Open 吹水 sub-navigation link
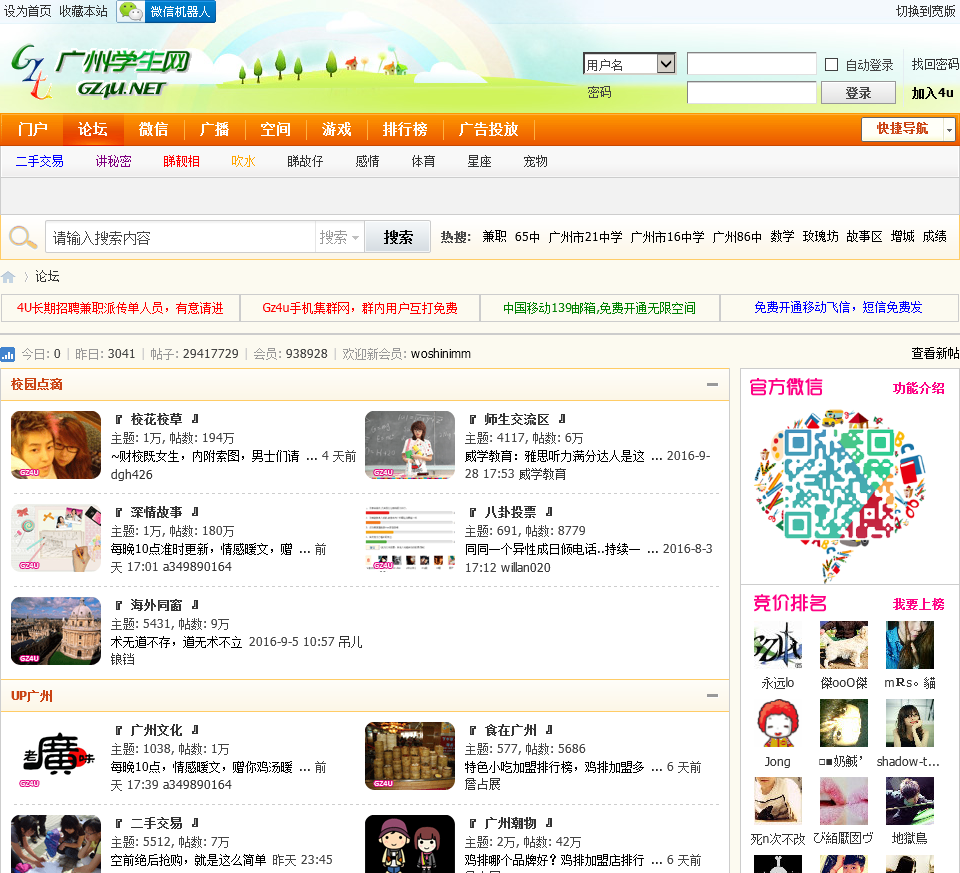This screenshot has width=960, height=873. pyautogui.click(x=243, y=161)
